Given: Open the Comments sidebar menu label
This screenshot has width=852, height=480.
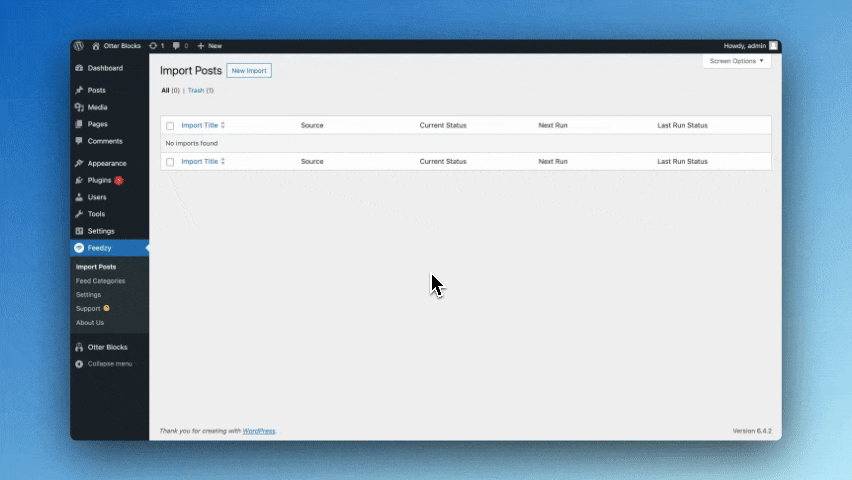Looking at the screenshot, I should (x=105, y=141).
